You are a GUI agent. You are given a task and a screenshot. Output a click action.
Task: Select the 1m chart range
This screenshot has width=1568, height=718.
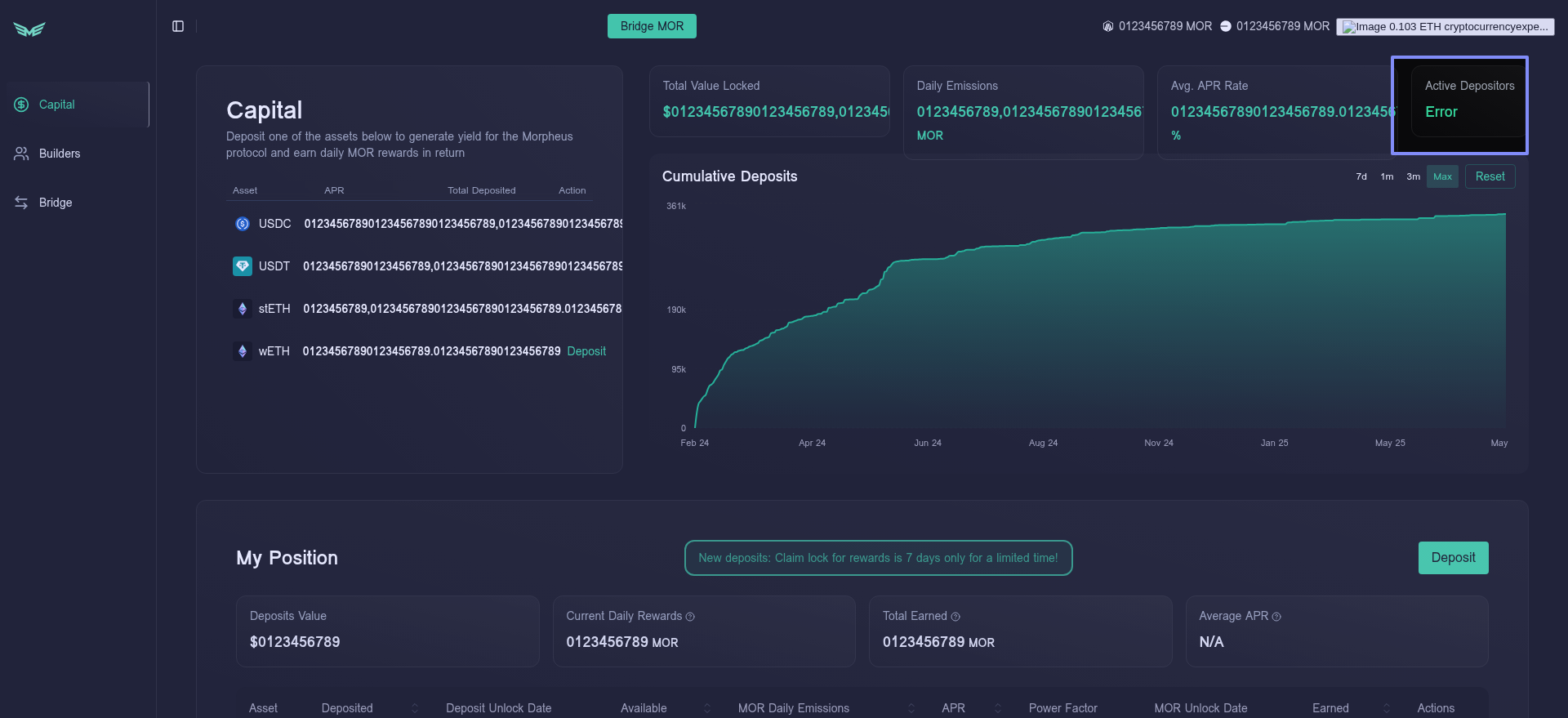[1387, 176]
